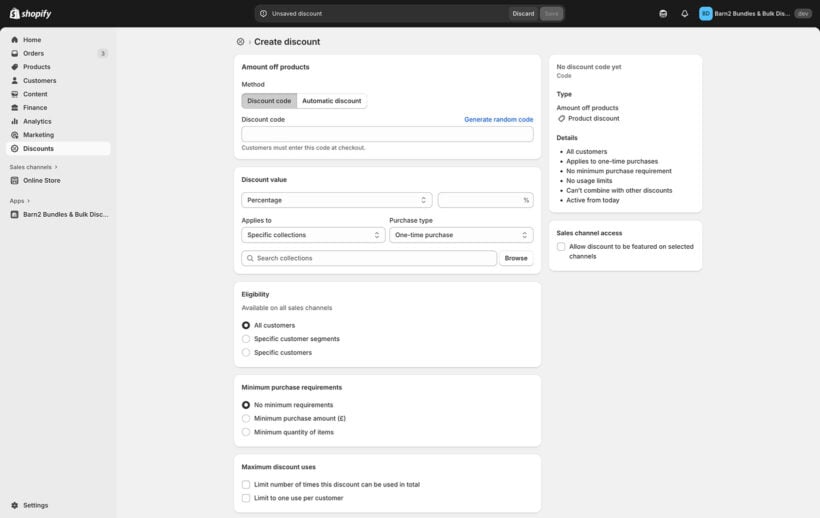The height and width of the screenshot is (518, 820).
Task: Expand the Apps section
Action: 20,201
